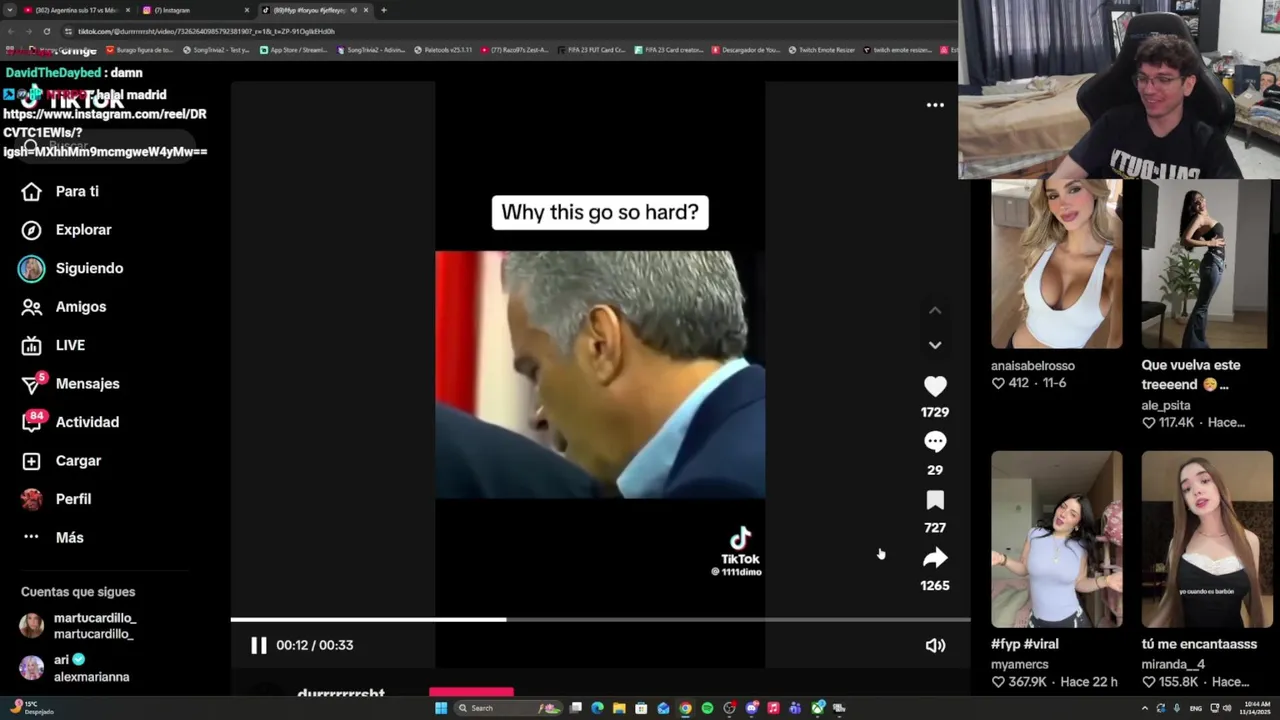Open a new browser tab

[x=383, y=10]
